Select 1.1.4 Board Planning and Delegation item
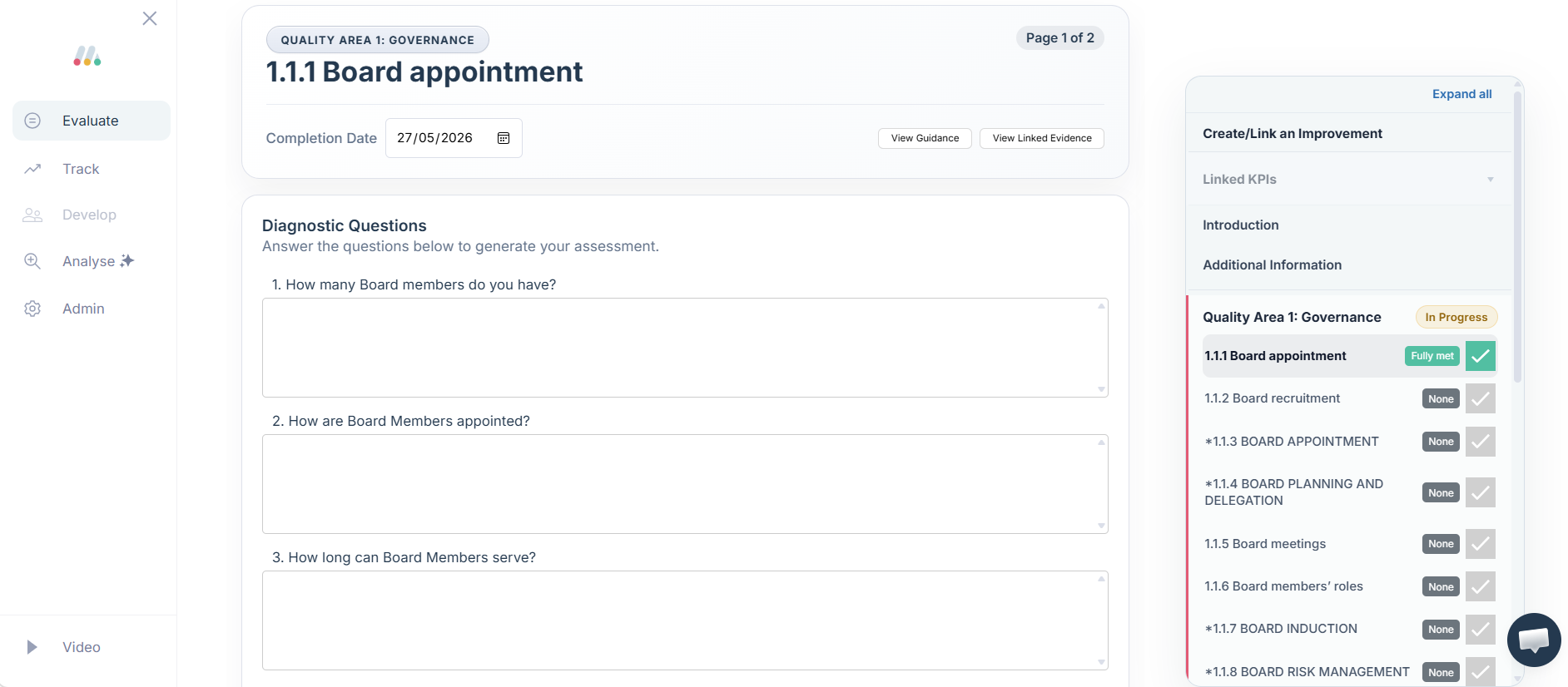The image size is (1568, 687). tap(1294, 492)
